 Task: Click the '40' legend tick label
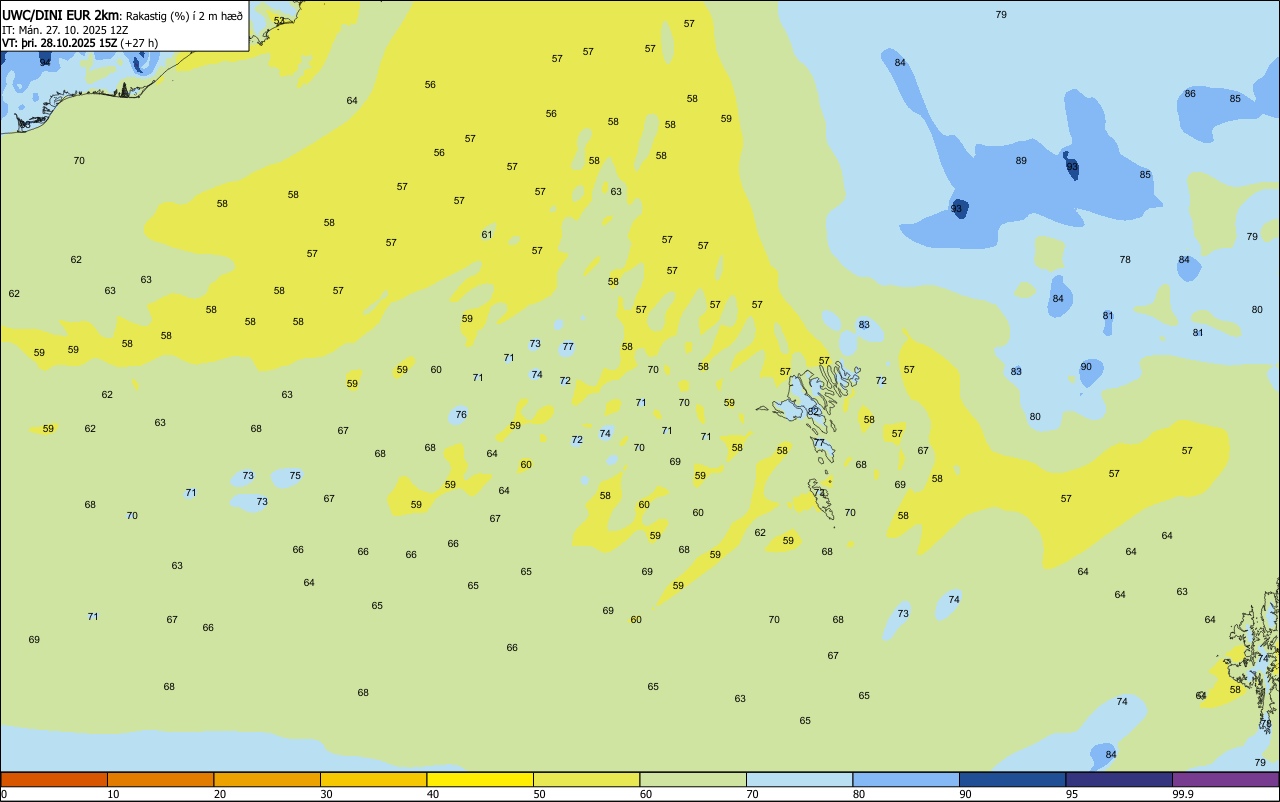click(x=433, y=794)
